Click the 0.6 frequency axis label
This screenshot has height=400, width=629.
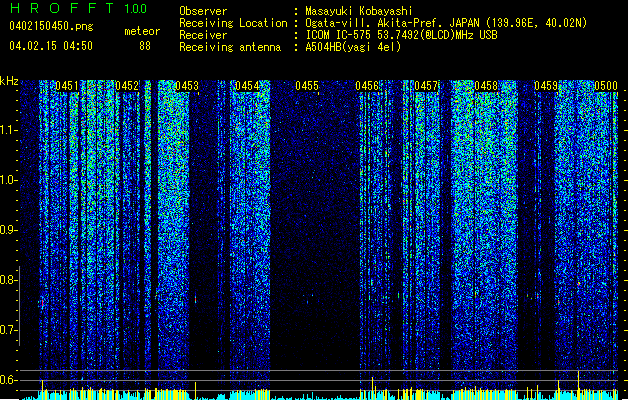pyautogui.click(x=9, y=380)
